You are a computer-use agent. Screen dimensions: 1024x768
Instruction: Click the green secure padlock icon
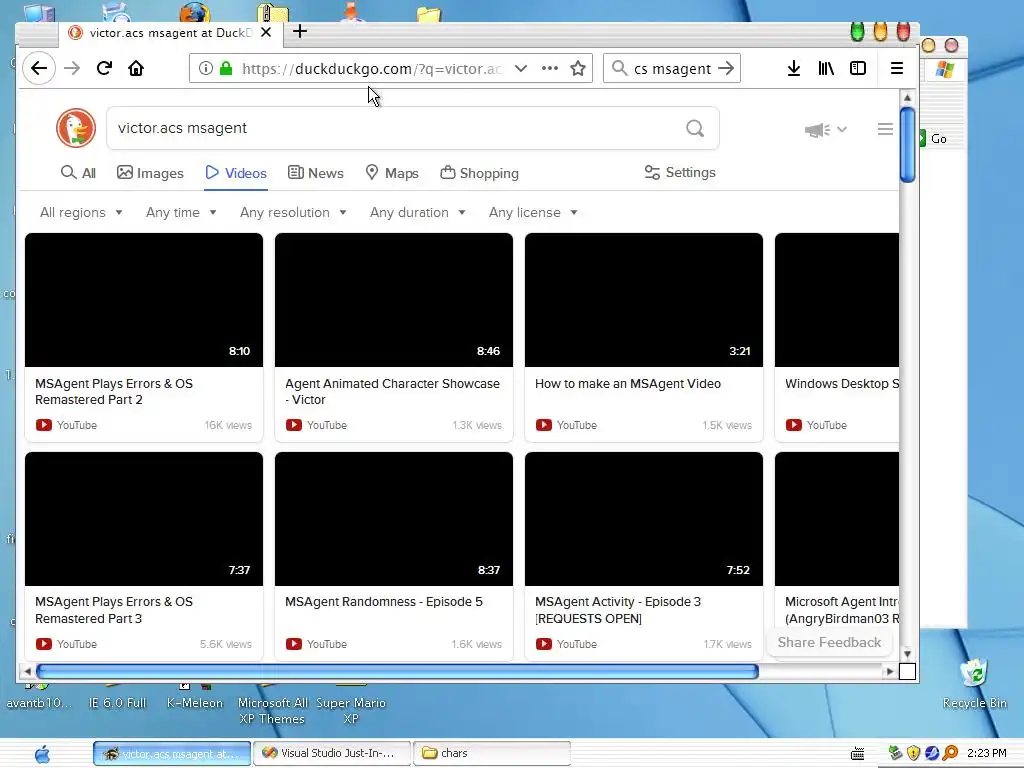pyautogui.click(x=226, y=68)
